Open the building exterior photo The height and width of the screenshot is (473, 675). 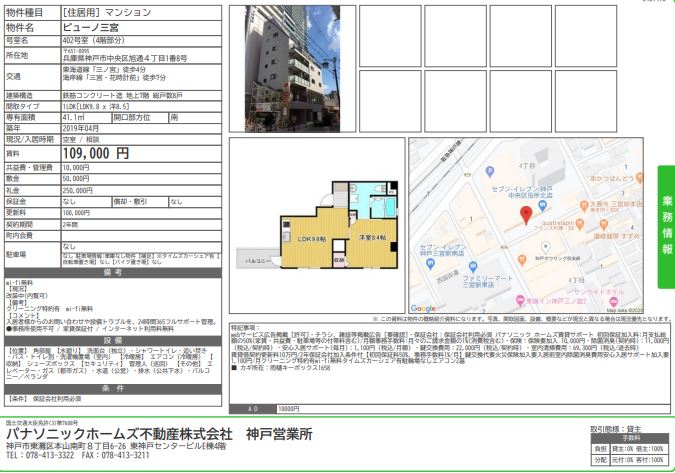[292, 68]
